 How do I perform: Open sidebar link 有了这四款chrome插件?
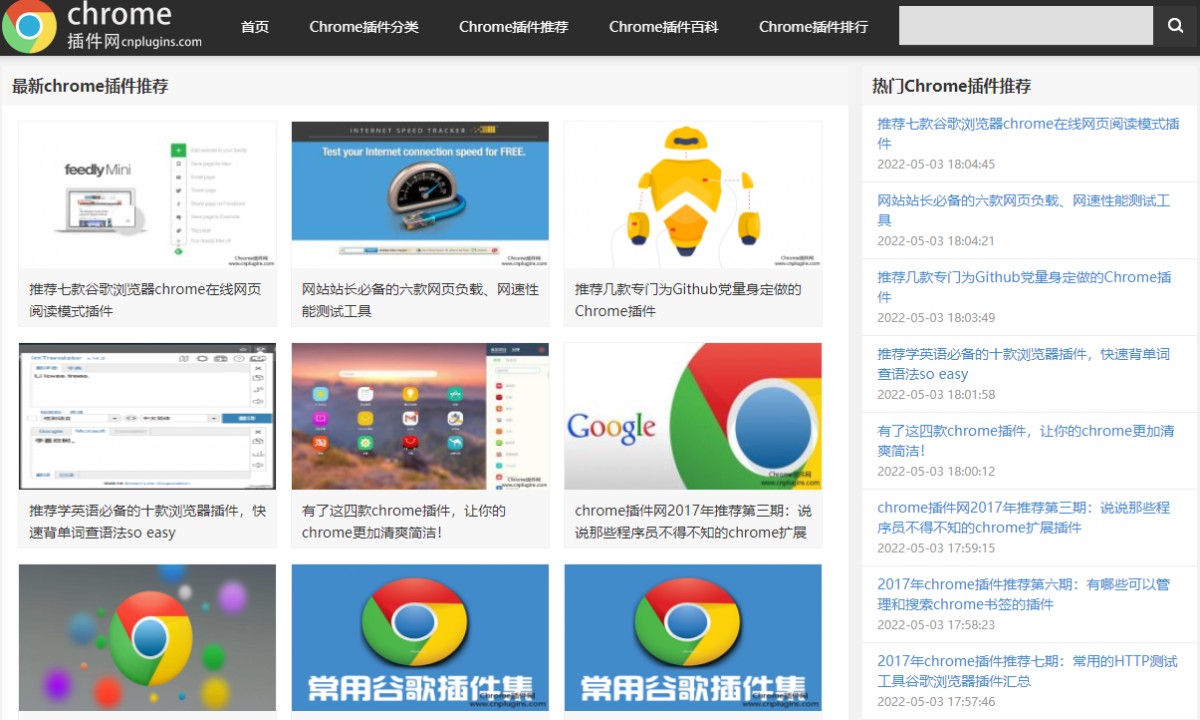point(1026,441)
